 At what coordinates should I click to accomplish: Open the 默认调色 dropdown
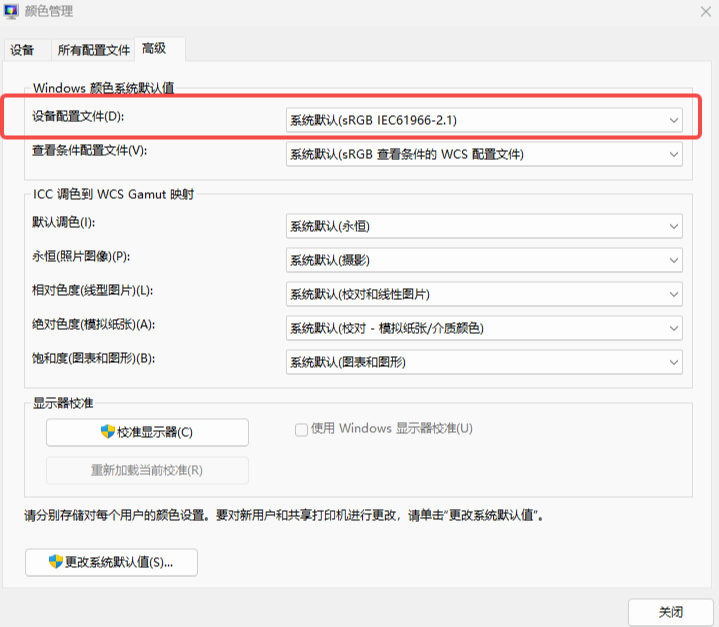484,226
